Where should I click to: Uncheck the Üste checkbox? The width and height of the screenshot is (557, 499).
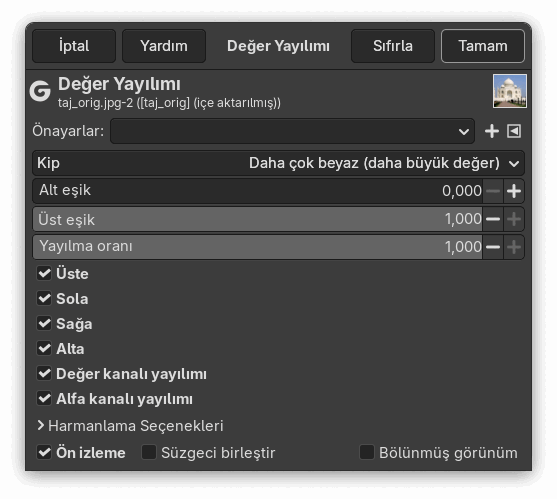44,273
